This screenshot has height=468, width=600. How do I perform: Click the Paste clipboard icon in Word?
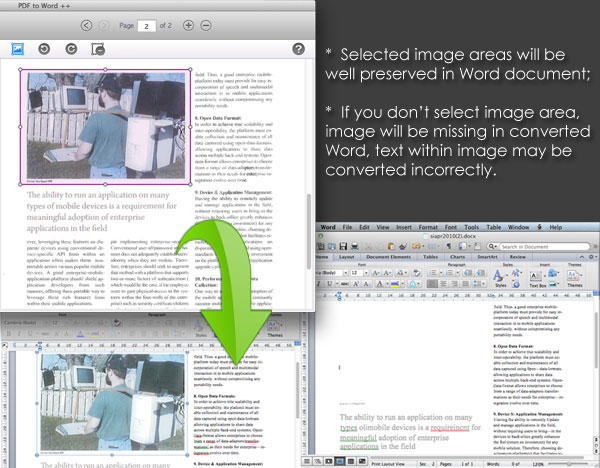click(391, 246)
